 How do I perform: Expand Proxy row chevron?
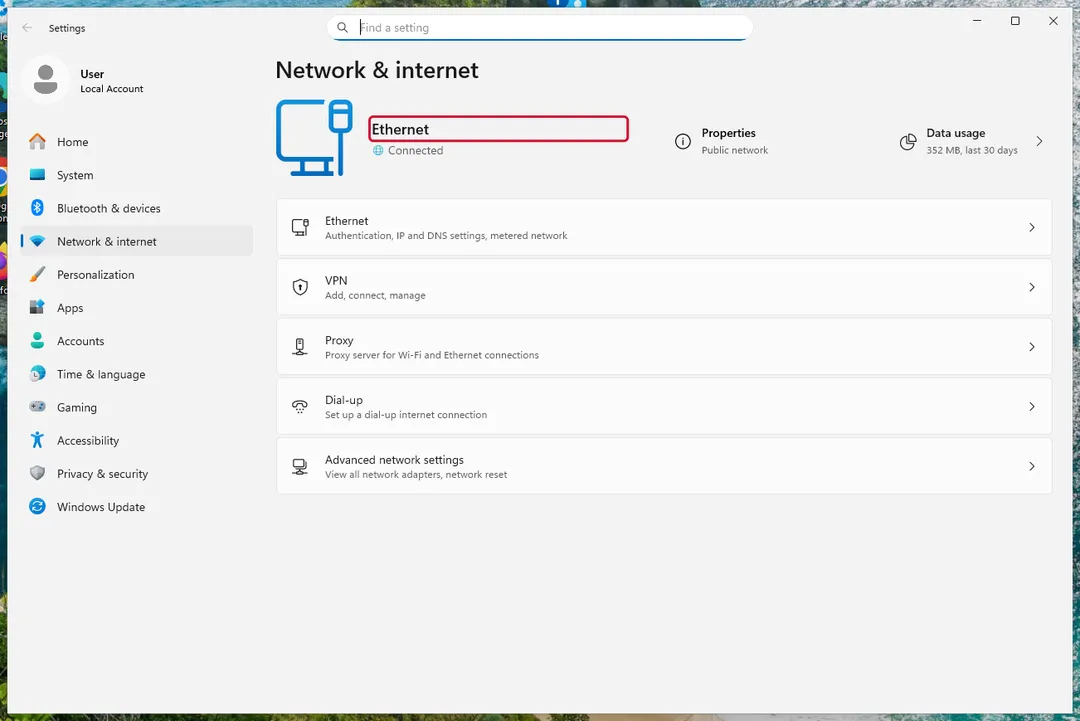[1032, 347]
